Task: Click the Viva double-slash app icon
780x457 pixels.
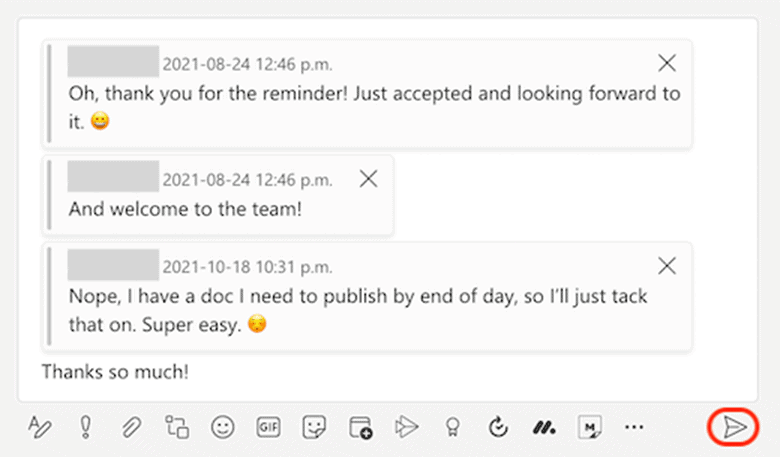Action: coord(544,427)
